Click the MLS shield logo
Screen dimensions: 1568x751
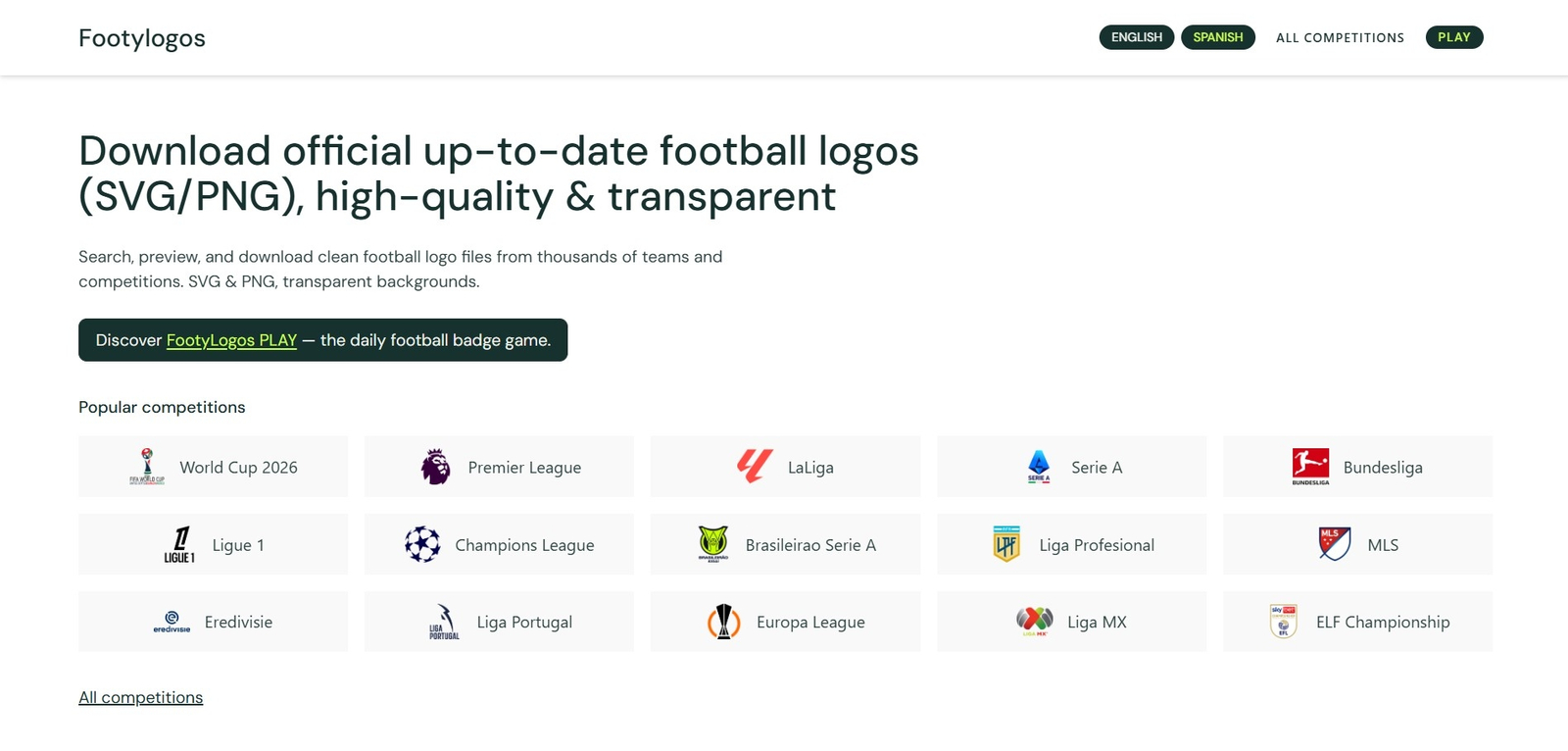tap(1335, 543)
